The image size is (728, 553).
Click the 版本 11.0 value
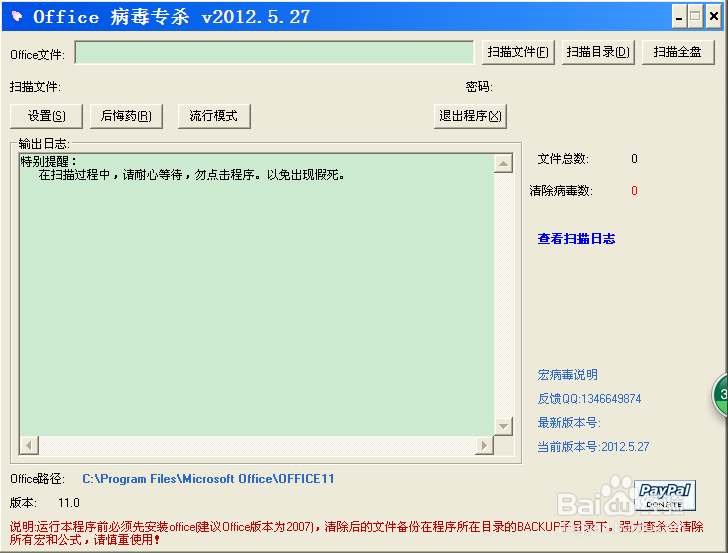(x=69, y=503)
